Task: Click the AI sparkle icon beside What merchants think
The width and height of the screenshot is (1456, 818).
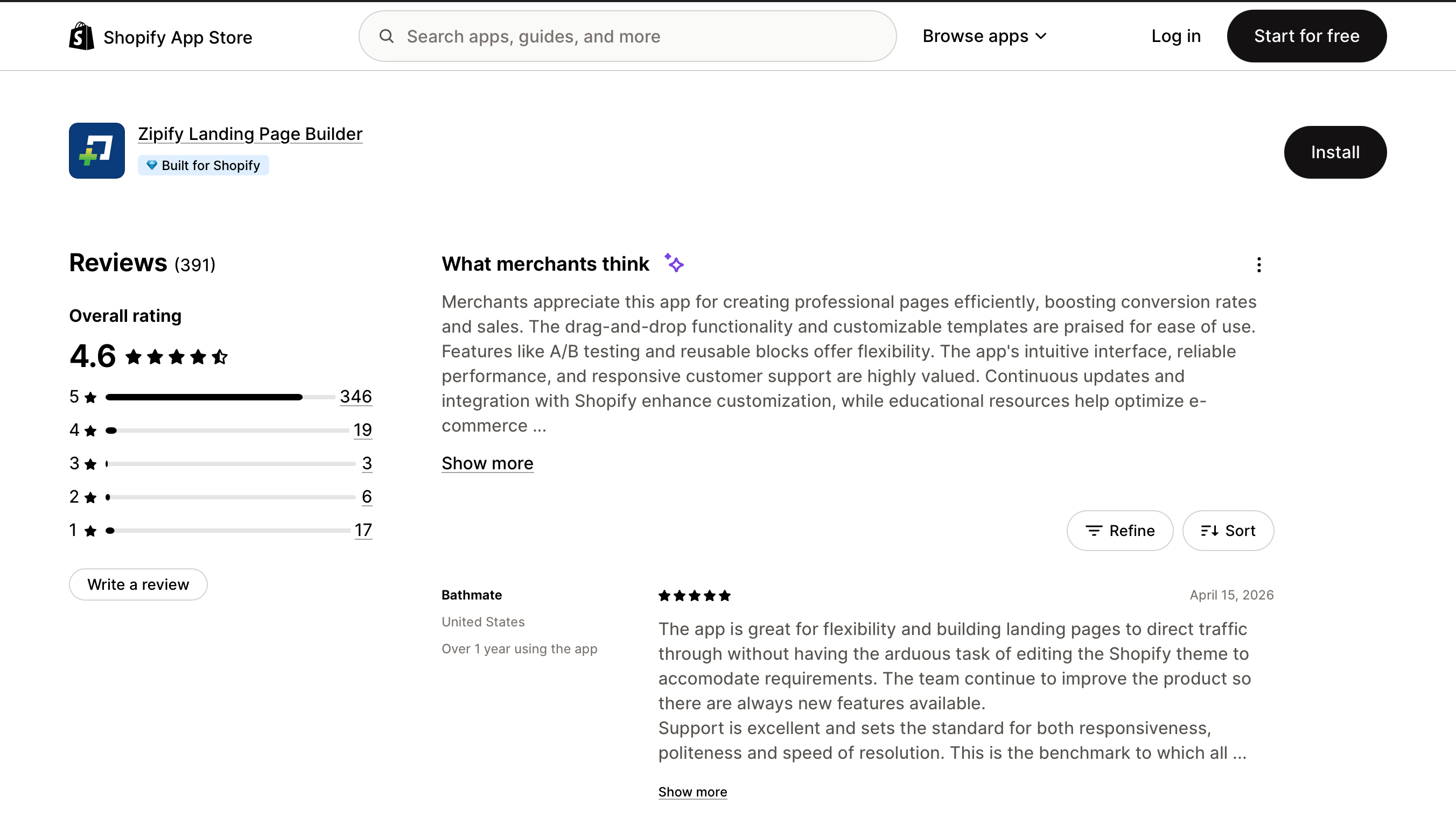Action: pyautogui.click(x=674, y=263)
